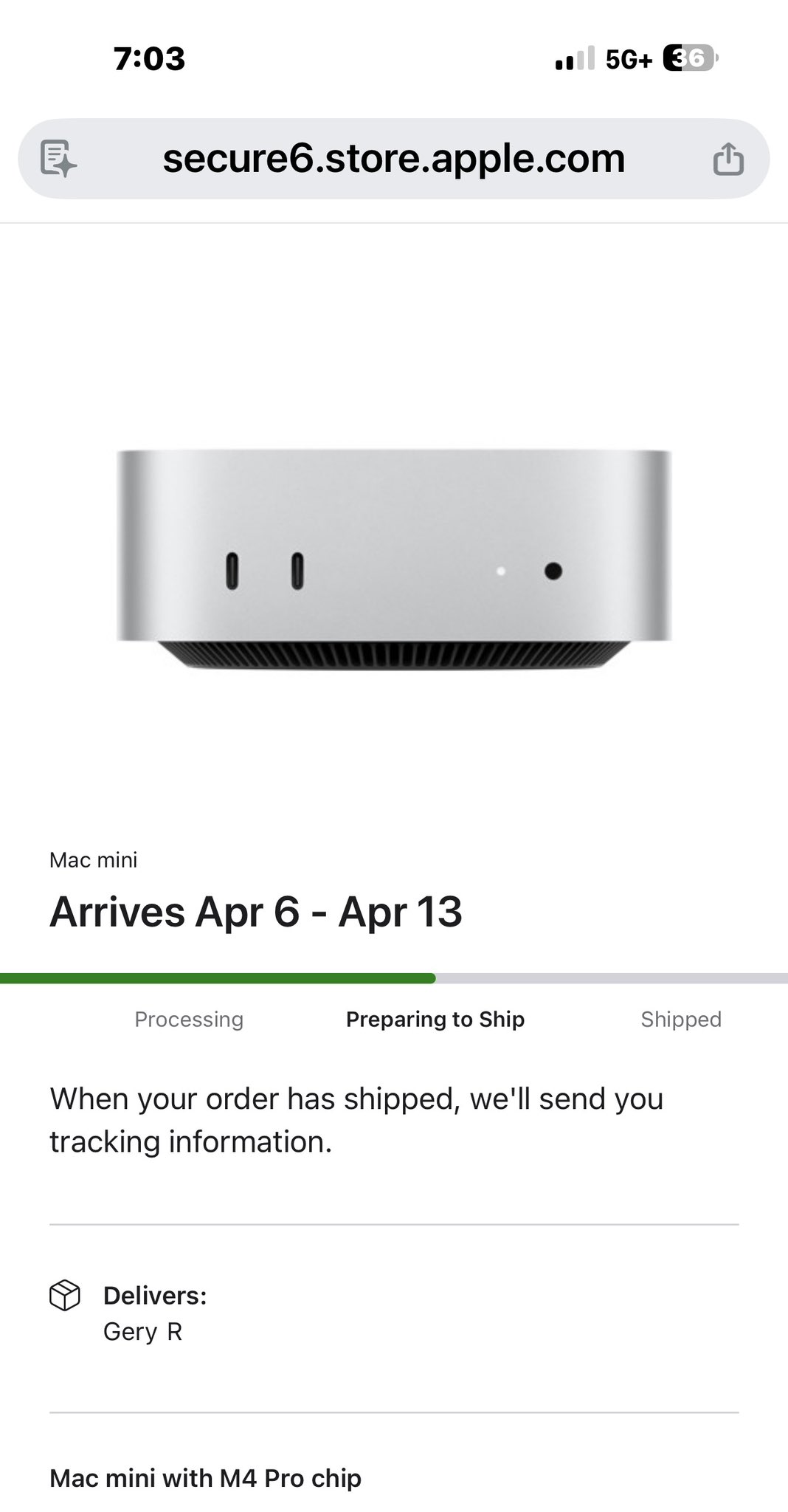Tap the cellular signal bars icon
The height and width of the screenshot is (1512, 788).
[x=575, y=59]
